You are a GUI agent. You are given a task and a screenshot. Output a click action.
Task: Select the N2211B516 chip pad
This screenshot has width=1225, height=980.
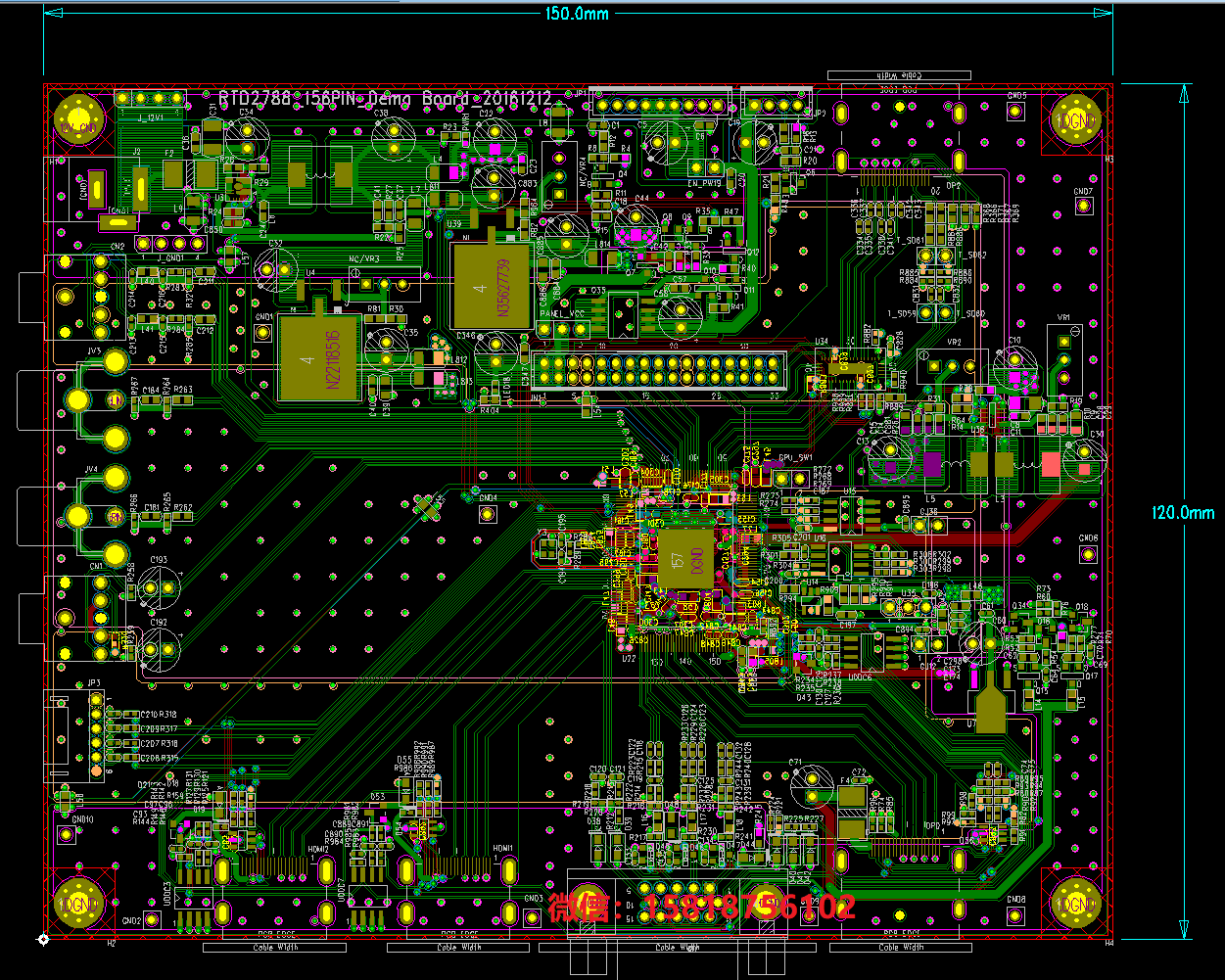pyautogui.click(x=319, y=357)
